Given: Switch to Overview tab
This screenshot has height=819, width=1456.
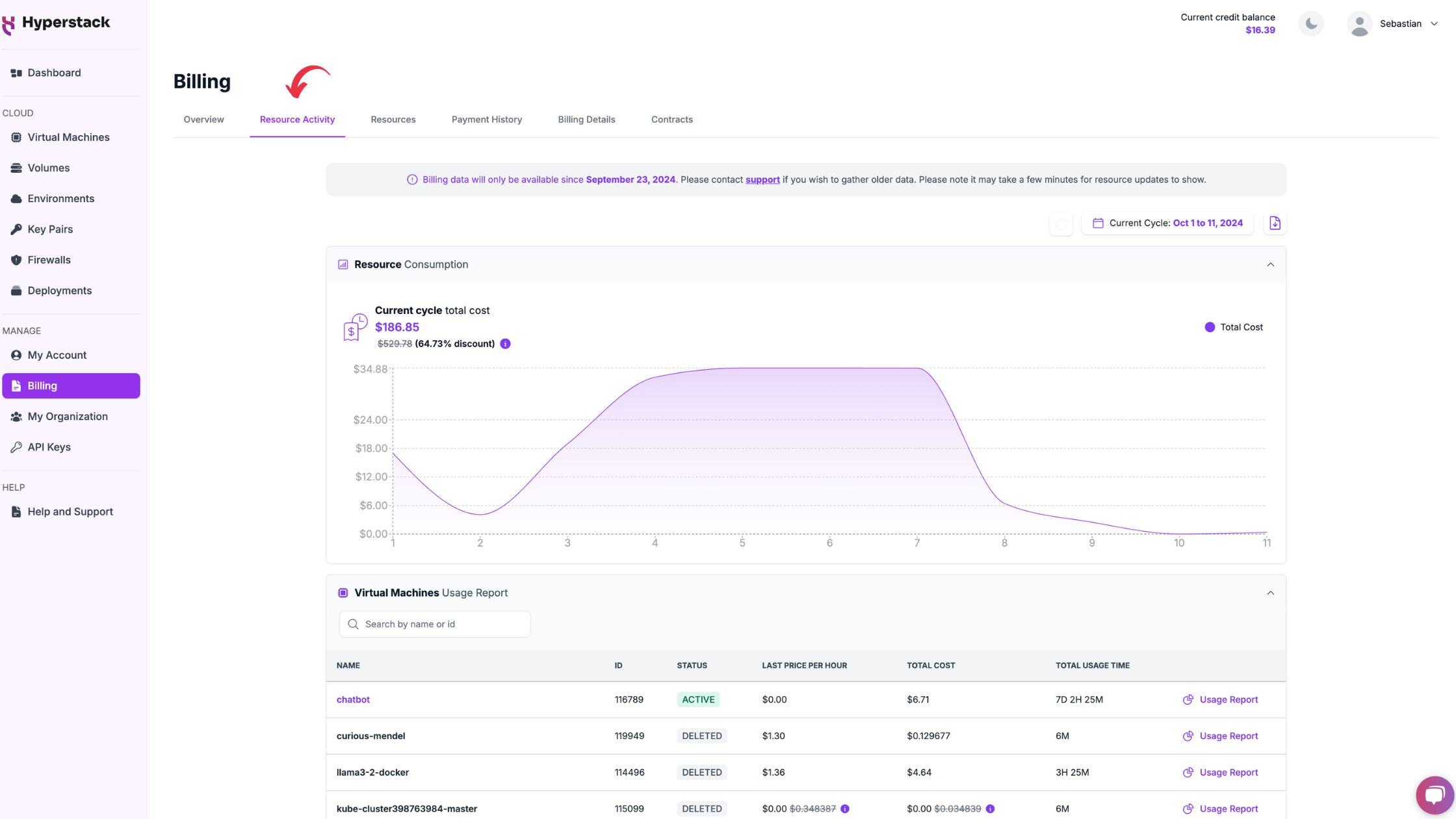Looking at the screenshot, I should point(203,120).
